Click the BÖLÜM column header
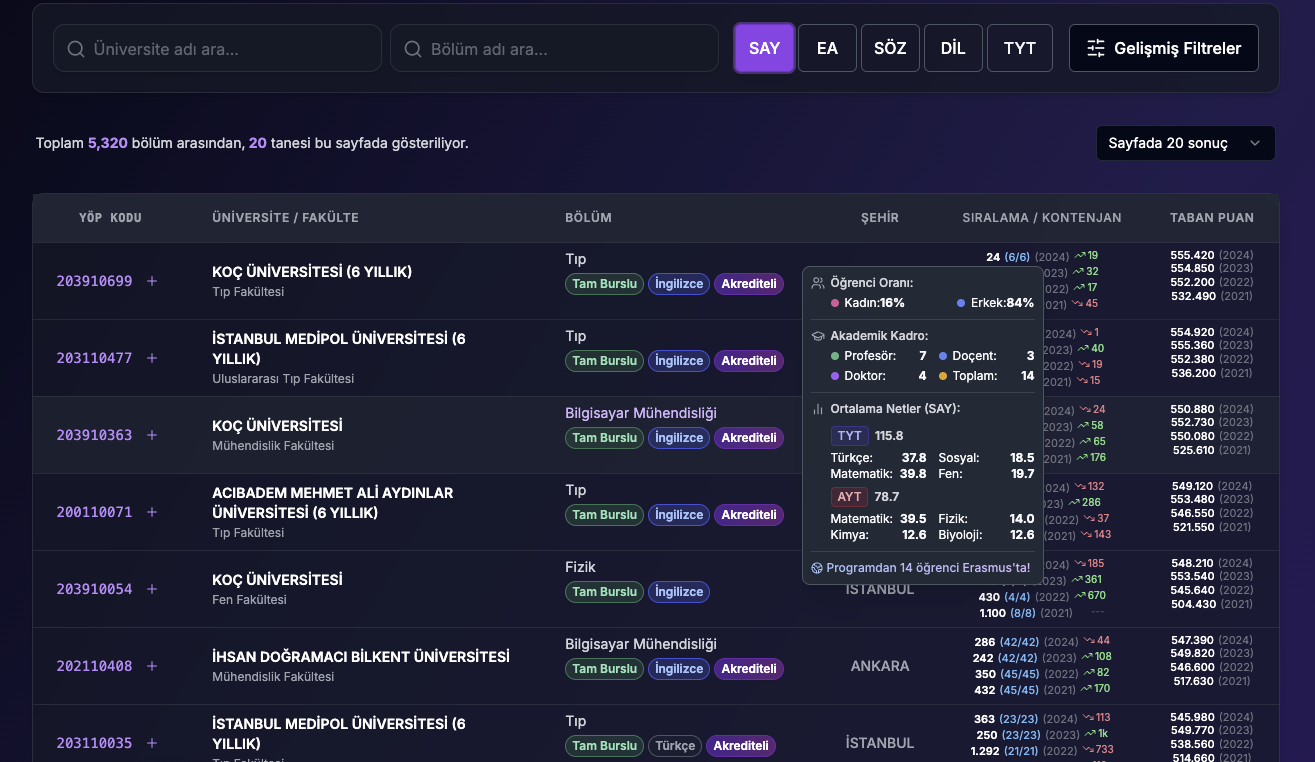The height and width of the screenshot is (762, 1315). [x=588, y=218]
